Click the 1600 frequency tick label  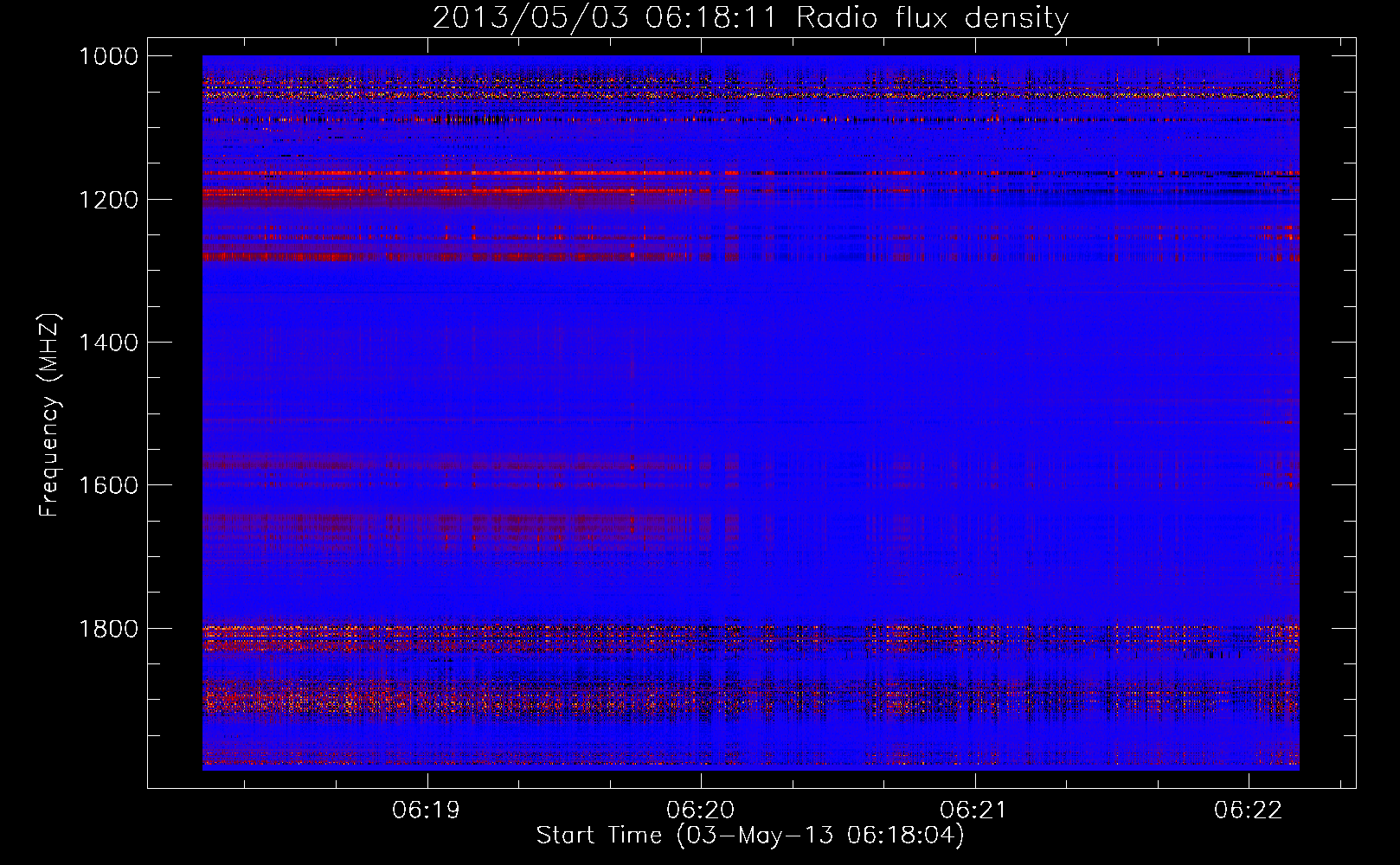[108, 485]
